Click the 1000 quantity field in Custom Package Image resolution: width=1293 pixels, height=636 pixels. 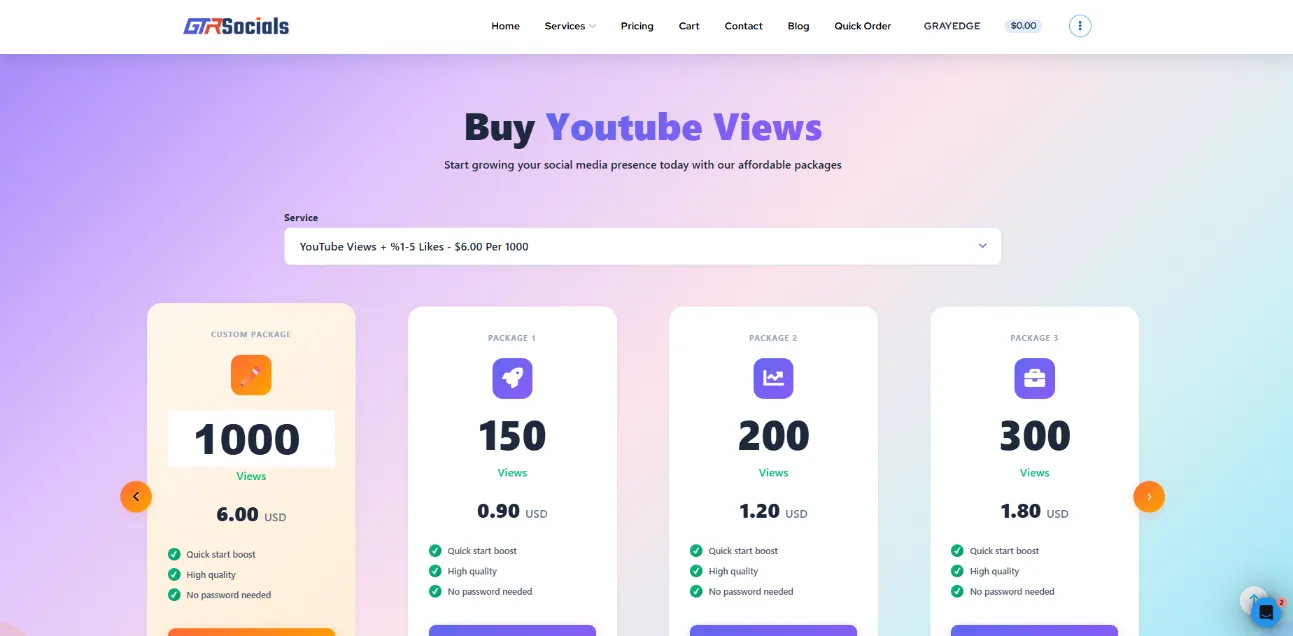click(251, 439)
